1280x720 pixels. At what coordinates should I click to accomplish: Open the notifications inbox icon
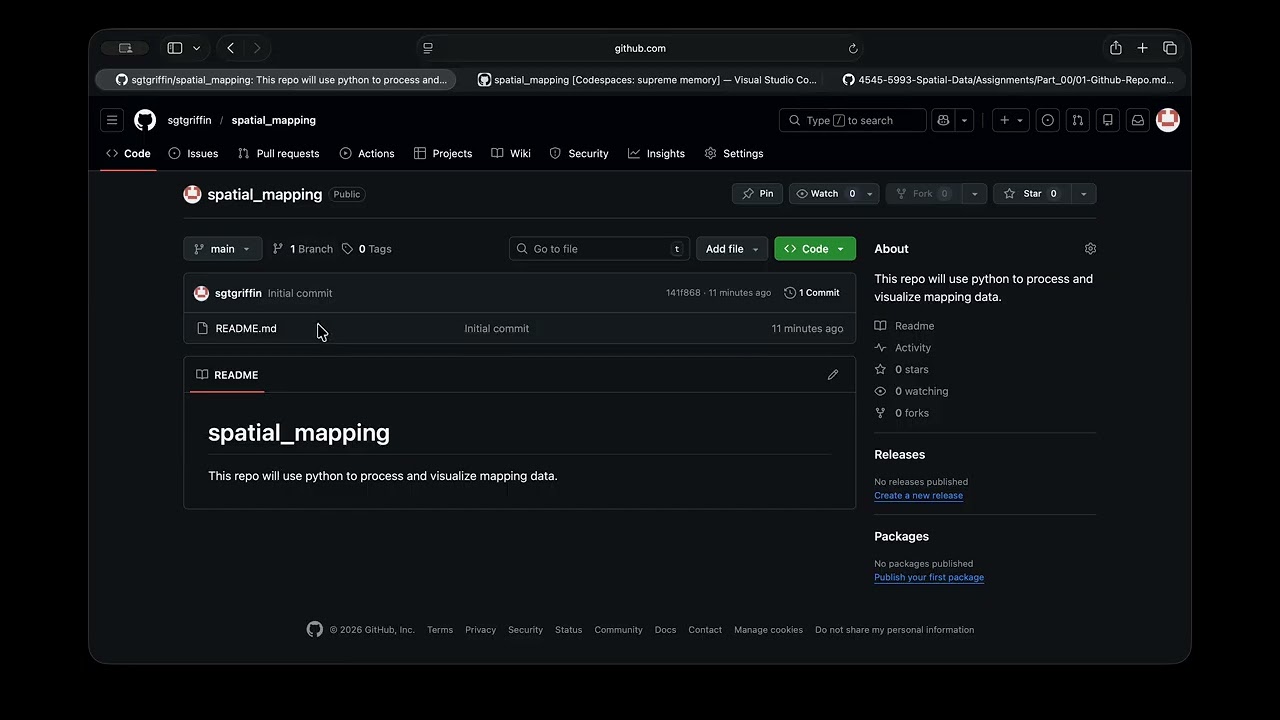pyautogui.click(x=1137, y=120)
